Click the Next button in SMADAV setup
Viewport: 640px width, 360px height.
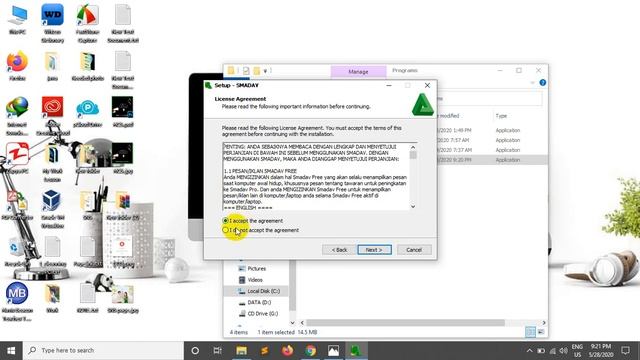pyautogui.click(x=374, y=250)
